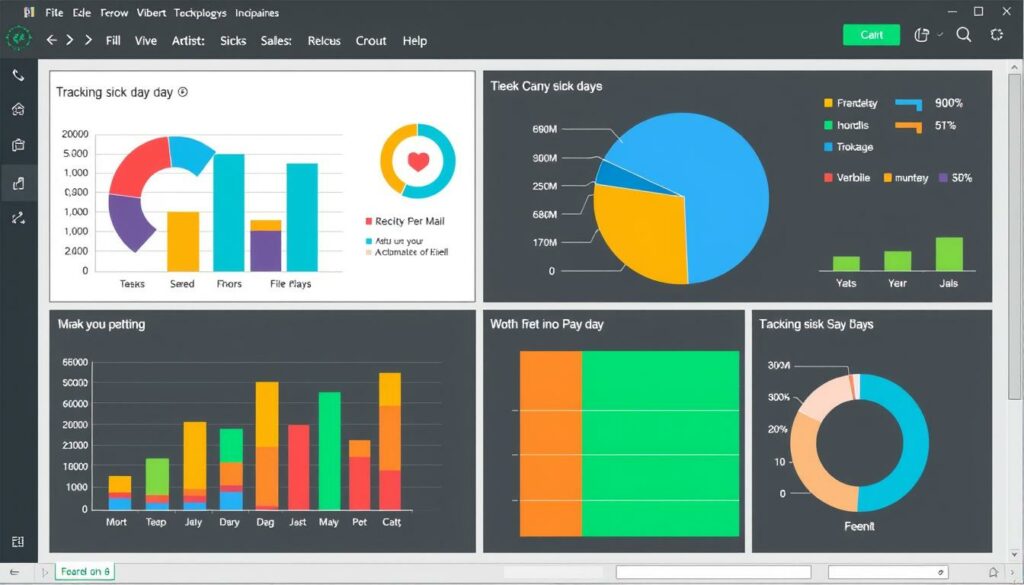Open the Vibert menu

tap(151, 12)
